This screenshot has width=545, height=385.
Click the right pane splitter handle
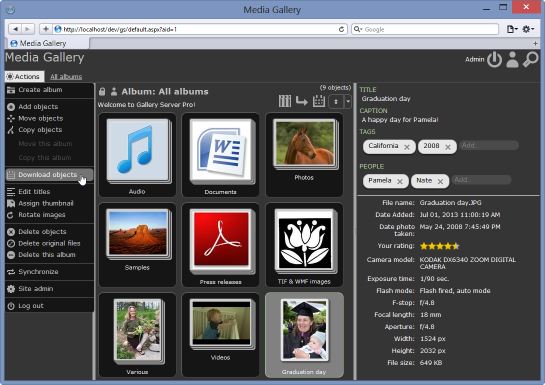click(355, 231)
